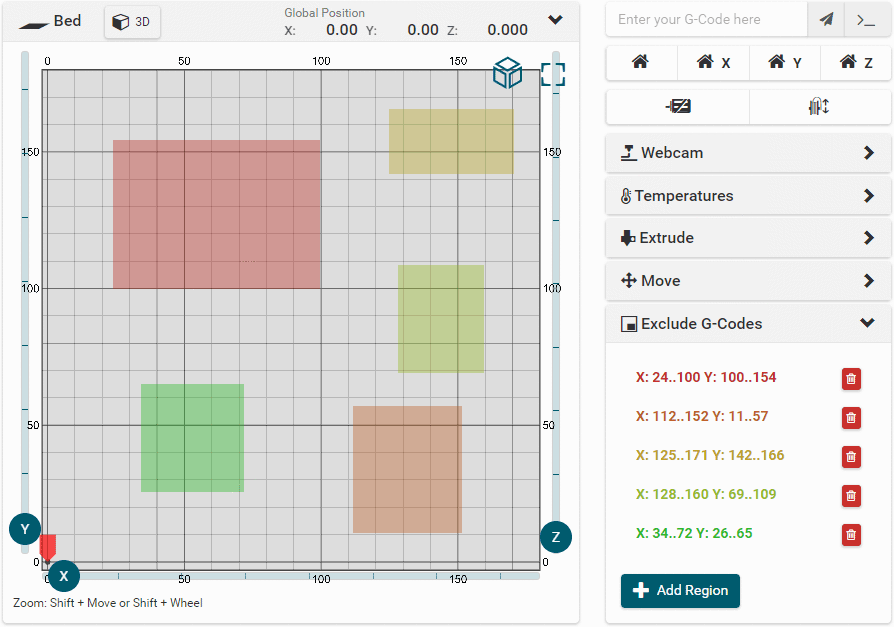This screenshot has height=627, width=894.
Task: Click the Add Region button
Action: click(680, 591)
